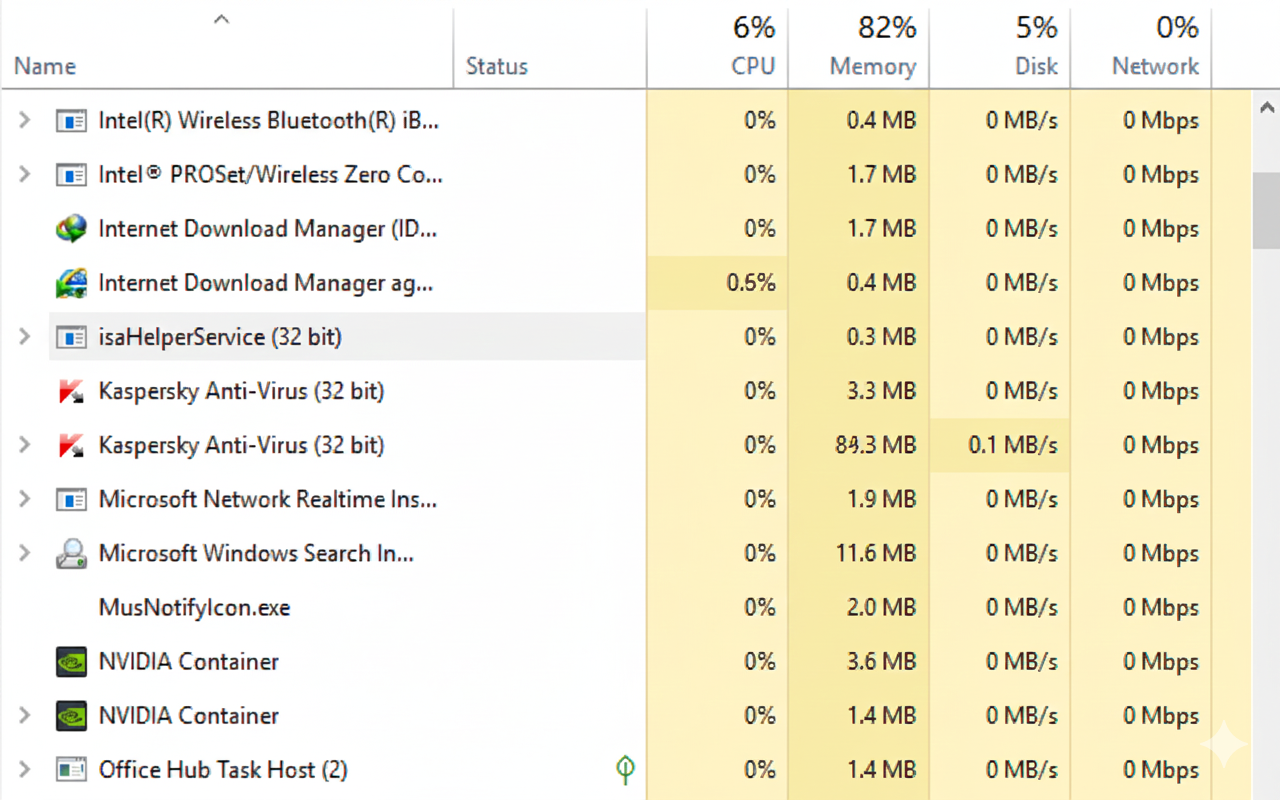Sort by the Memory column header

(x=872, y=66)
